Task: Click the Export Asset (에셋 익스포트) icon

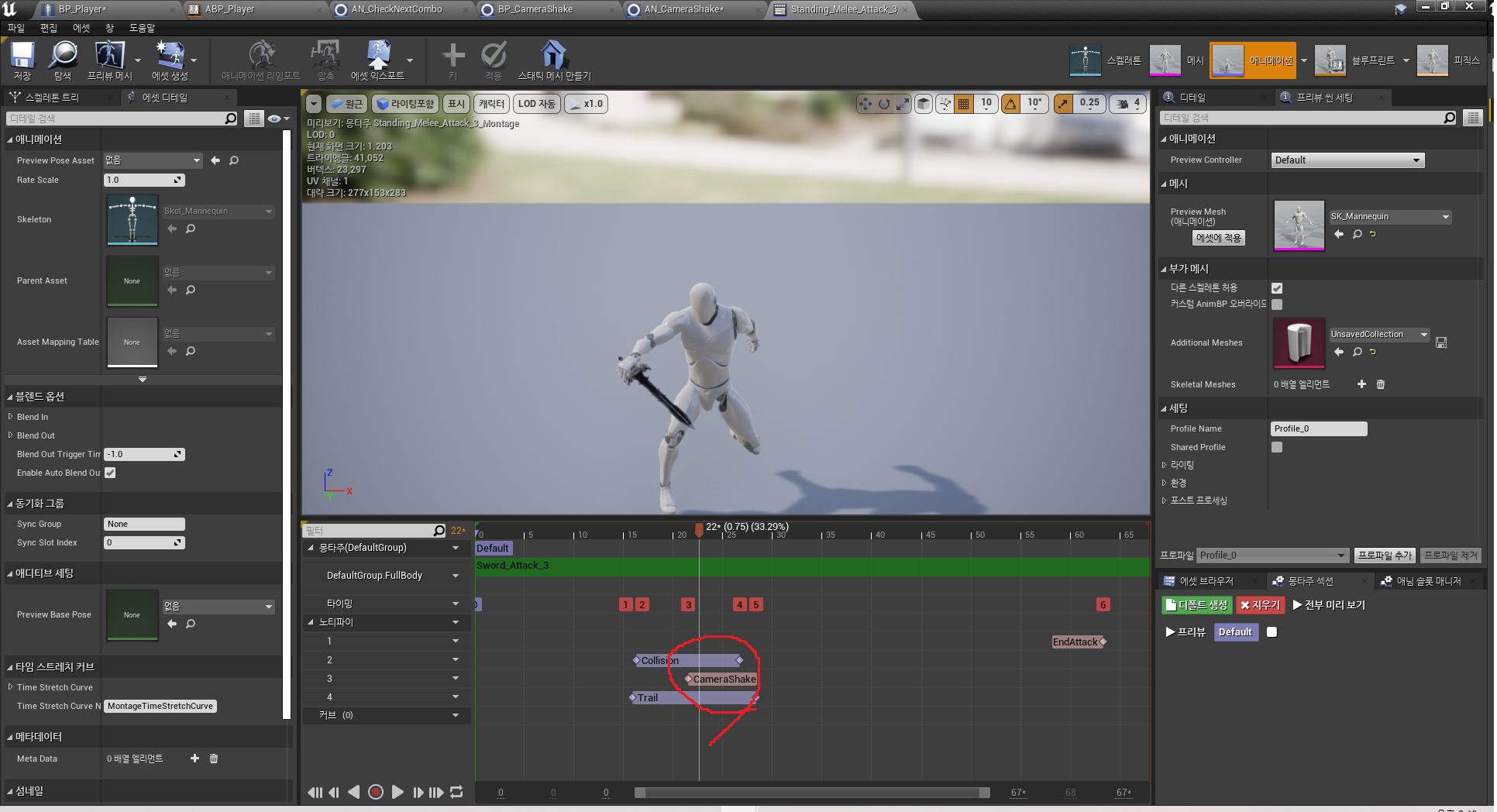Action: click(377, 60)
